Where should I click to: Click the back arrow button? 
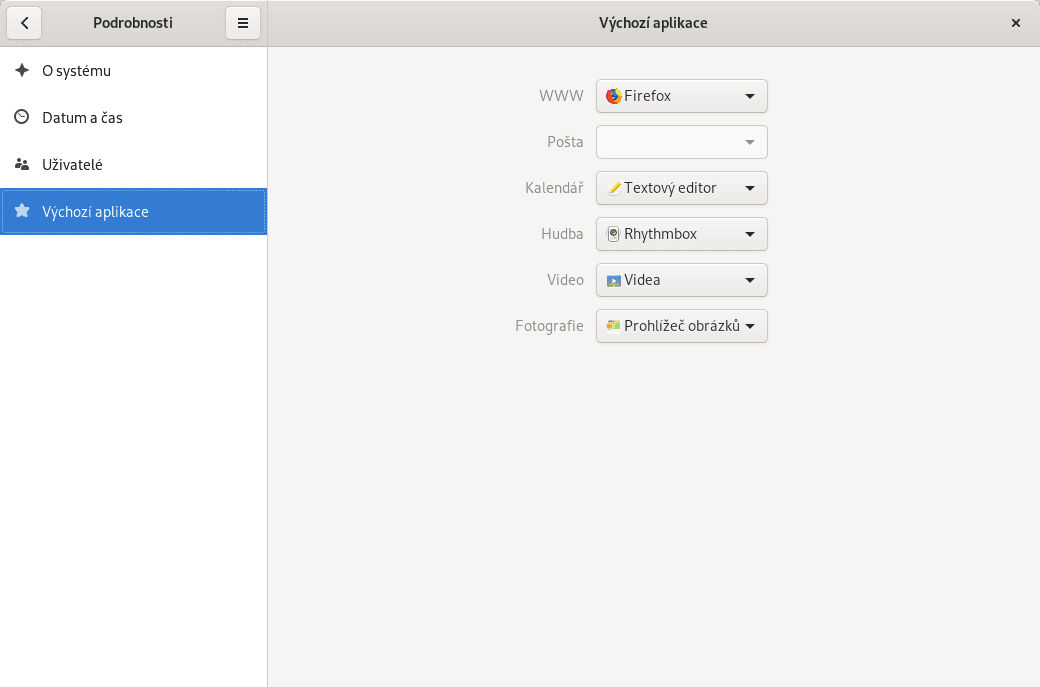click(24, 23)
